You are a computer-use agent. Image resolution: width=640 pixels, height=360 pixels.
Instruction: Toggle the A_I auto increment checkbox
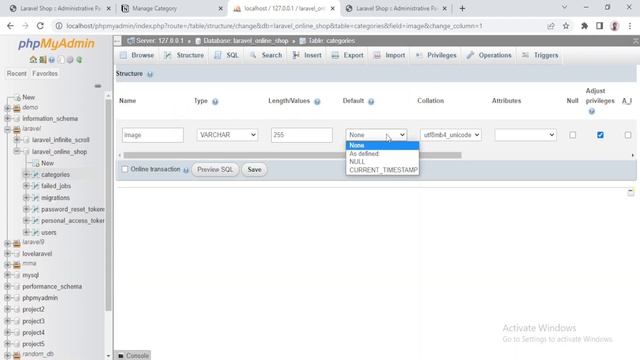click(628, 135)
